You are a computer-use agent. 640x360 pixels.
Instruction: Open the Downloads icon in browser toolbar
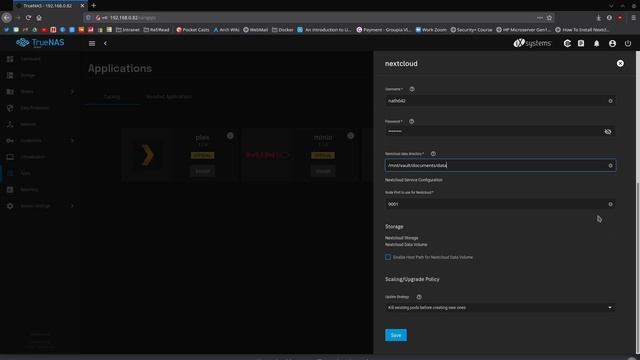pyautogui.click(x=598, y=18)
